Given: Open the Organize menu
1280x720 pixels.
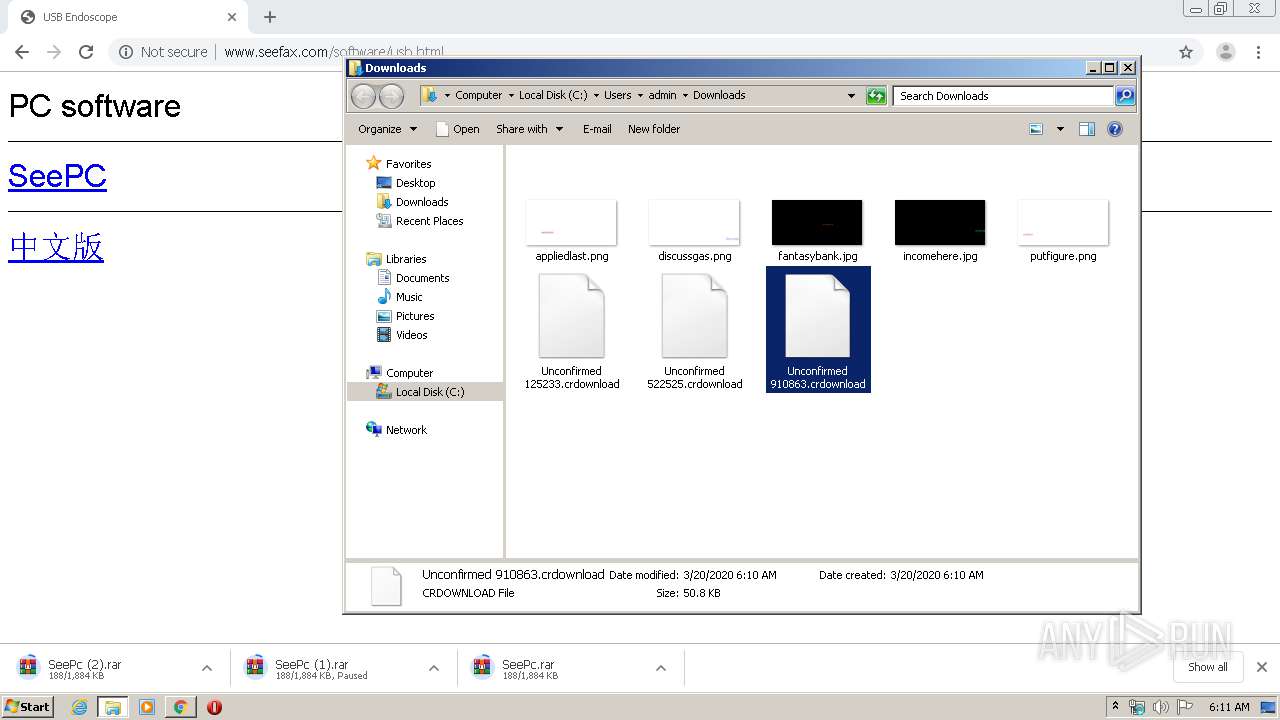Looking at the screenshot, I should point(387,129).
